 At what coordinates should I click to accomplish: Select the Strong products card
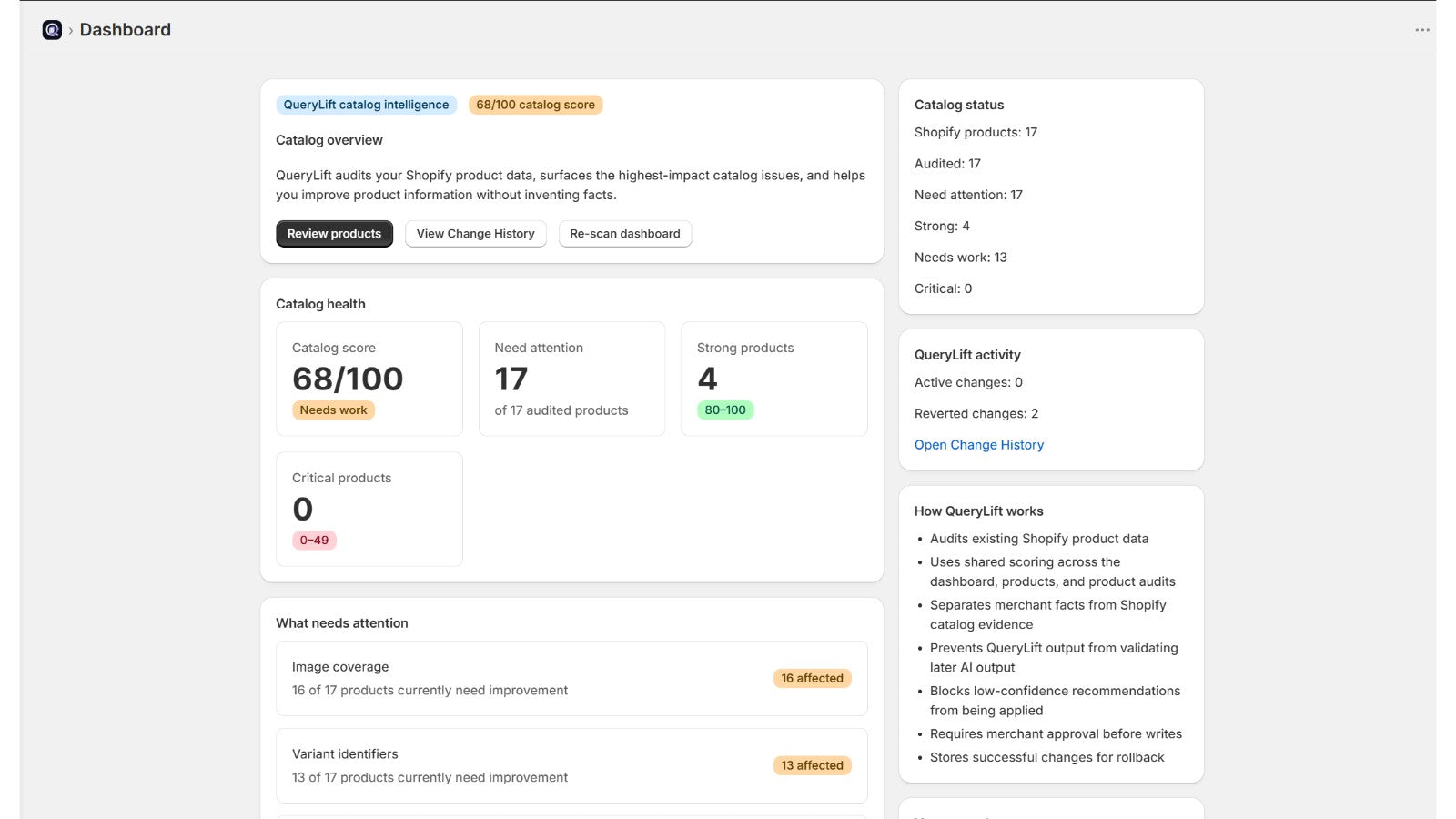(774, 379)
